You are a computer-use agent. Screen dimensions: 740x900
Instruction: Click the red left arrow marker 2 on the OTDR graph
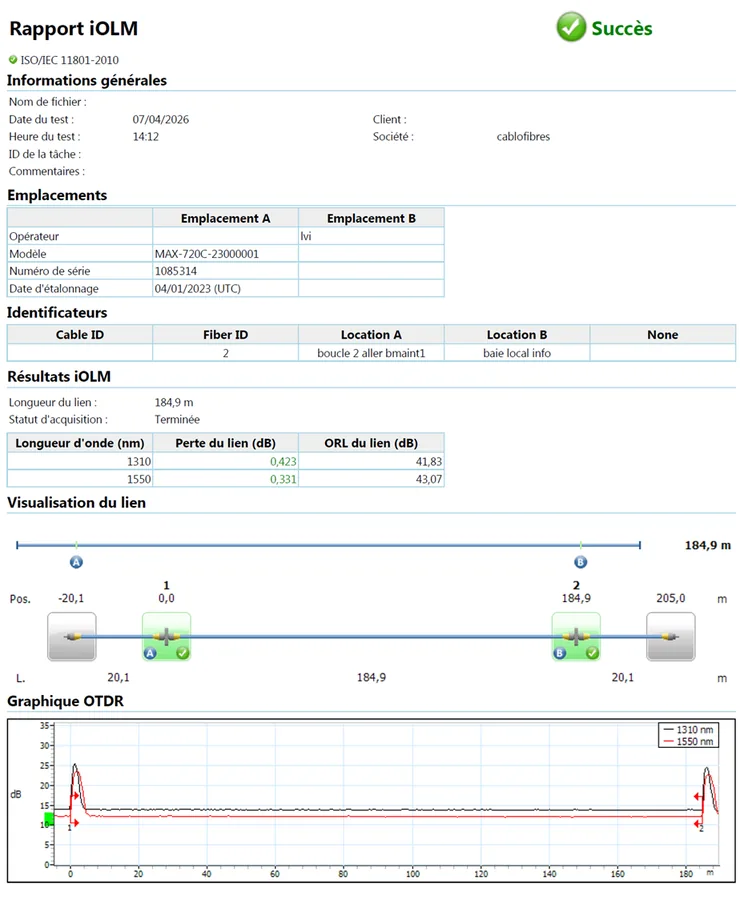(698, 796)
